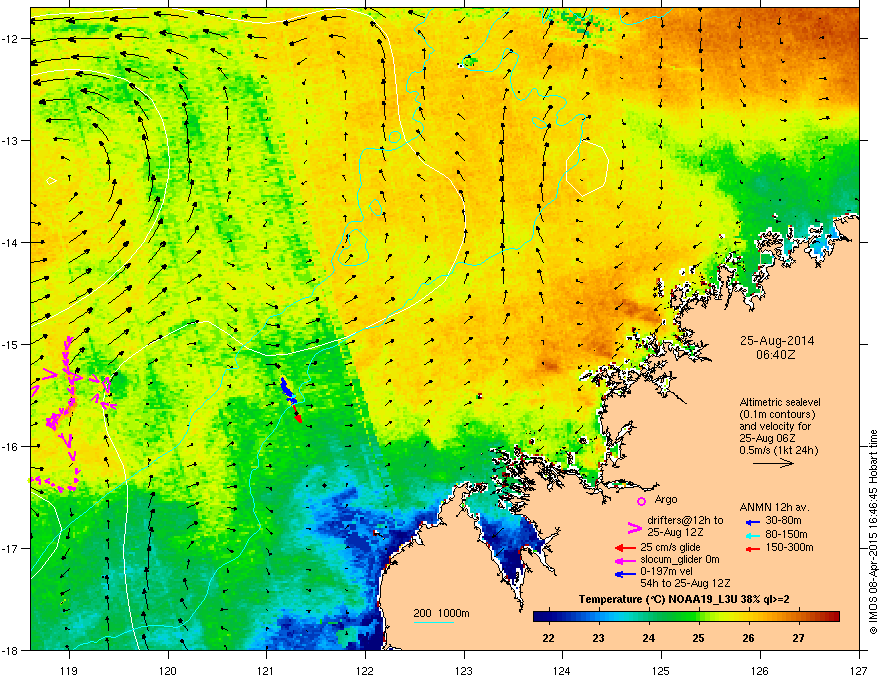Click the latitude axis label -18
Screen dimensions: 880x680
click(11, 650)
